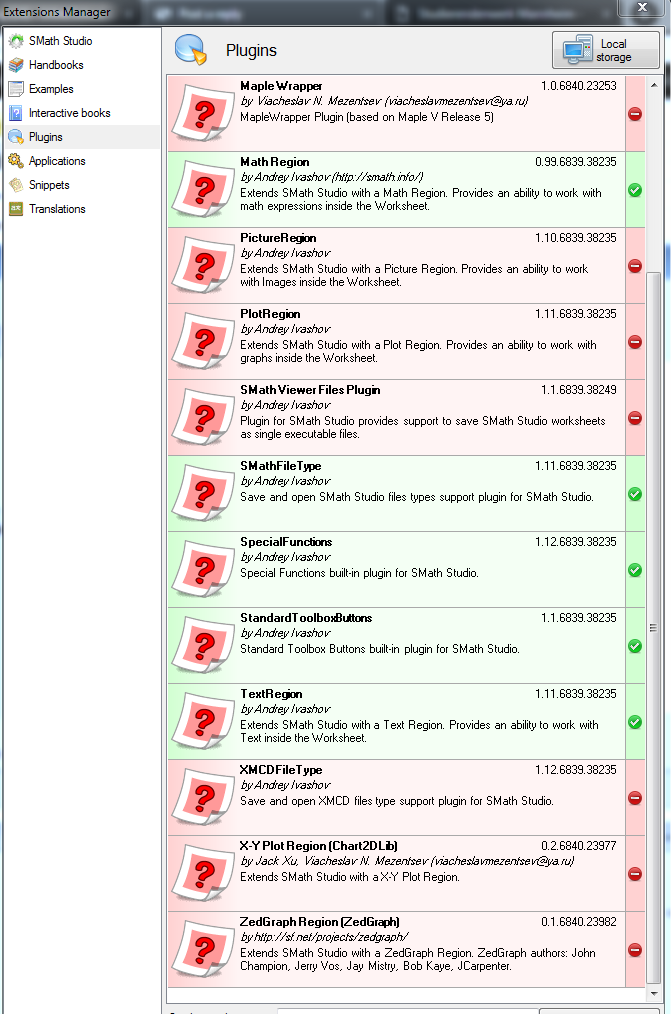671x1014 pixels.
Task: Click the plugin list vertical scrollbar
Action: pyautogui.click(x=654, y=628)
